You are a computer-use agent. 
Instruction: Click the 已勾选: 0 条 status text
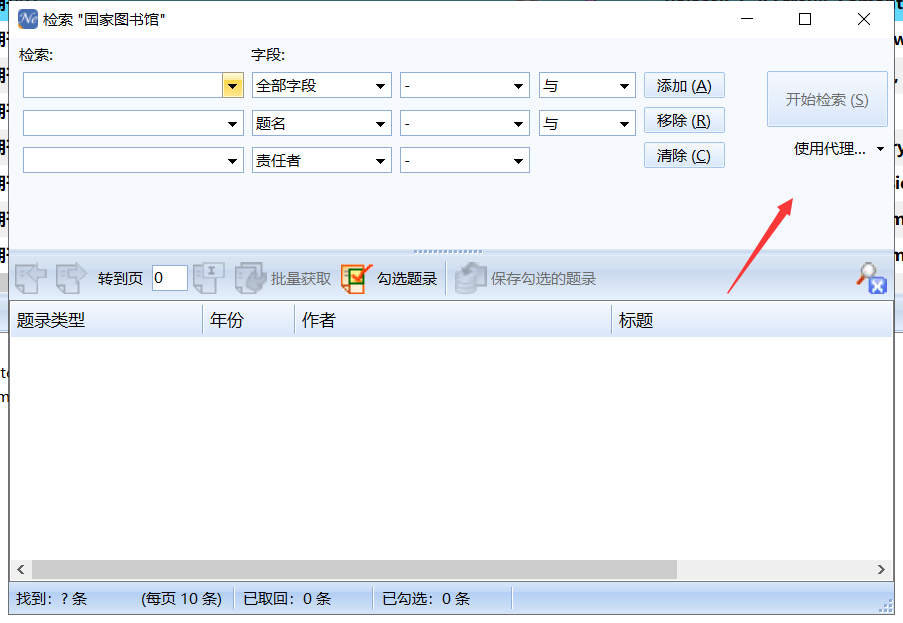click(x=426, y=599)
